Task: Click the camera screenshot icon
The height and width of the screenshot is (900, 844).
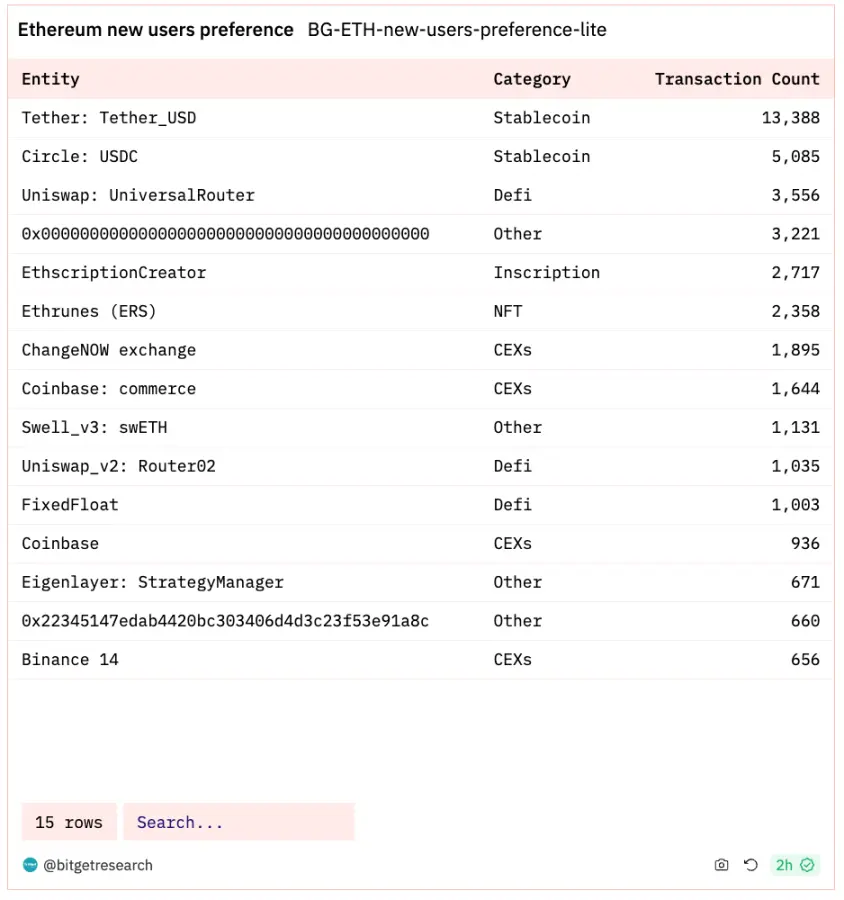Action: pyautogui.click(x=721, y=865)
